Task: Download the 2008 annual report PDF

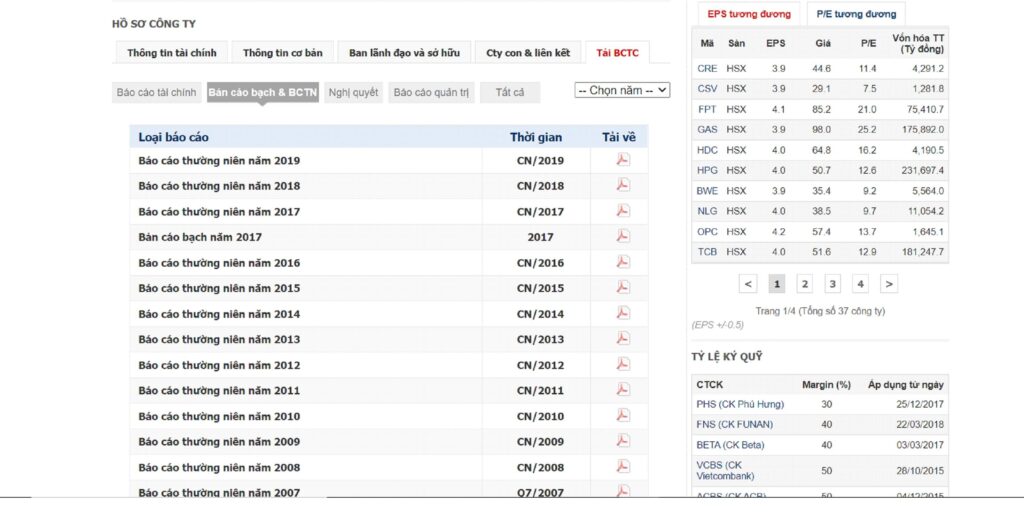Action: coord(623,466)
